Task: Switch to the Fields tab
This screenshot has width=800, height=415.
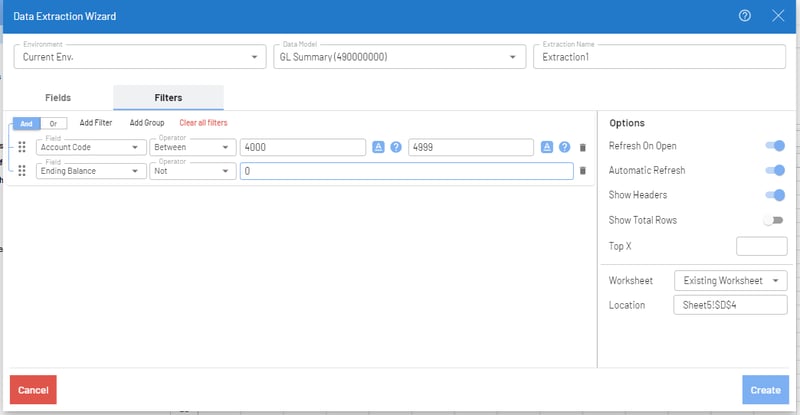Action: [x=58, y=98]
